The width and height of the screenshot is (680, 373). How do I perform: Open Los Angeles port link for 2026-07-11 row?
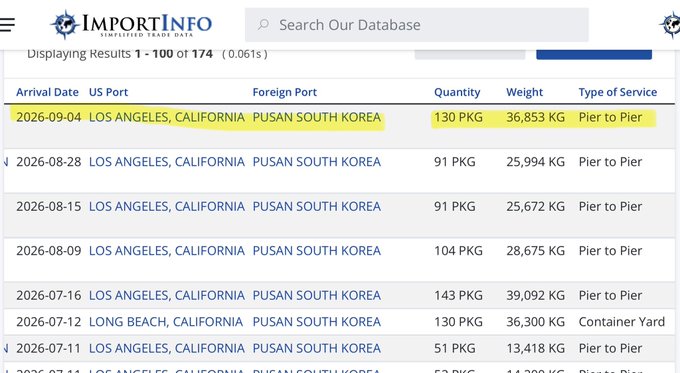click(x=167, y=348)
